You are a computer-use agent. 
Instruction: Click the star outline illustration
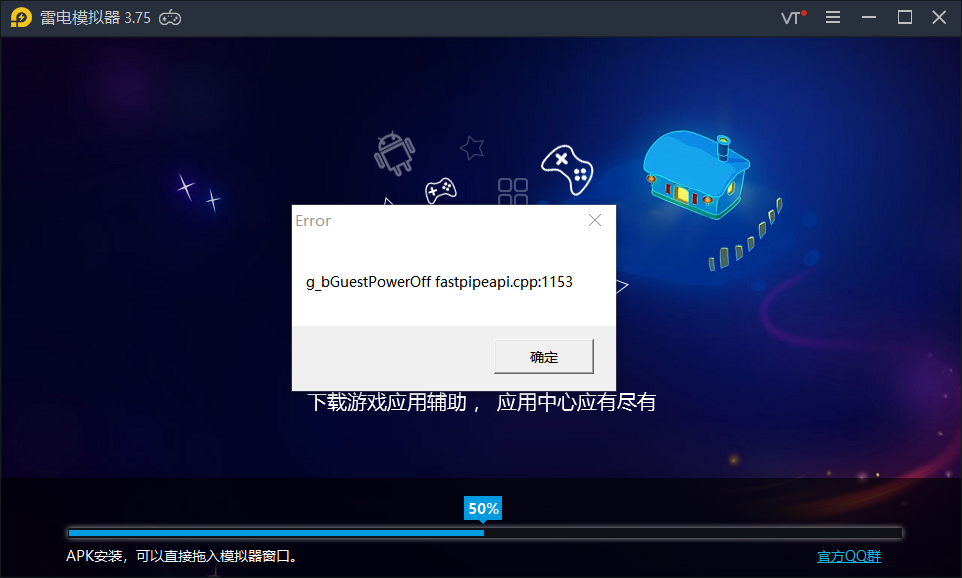[470, 146]
